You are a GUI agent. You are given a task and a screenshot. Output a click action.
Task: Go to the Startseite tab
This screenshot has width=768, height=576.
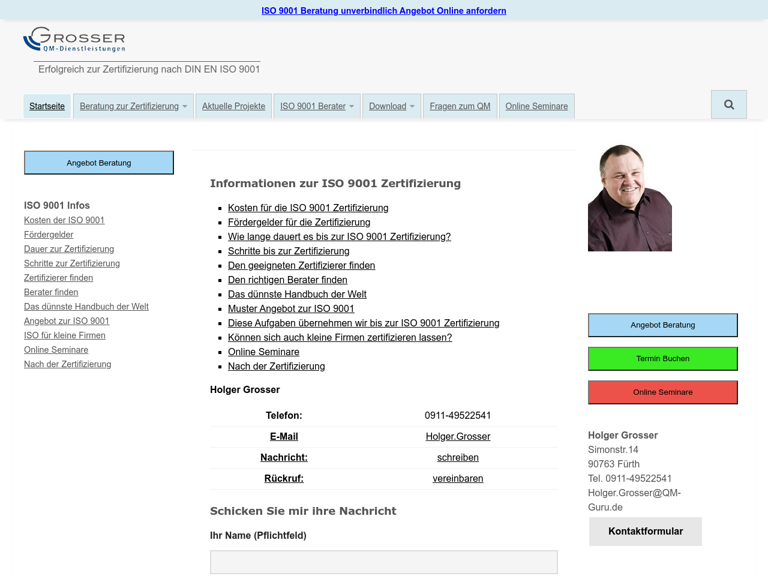pos(47,106)
